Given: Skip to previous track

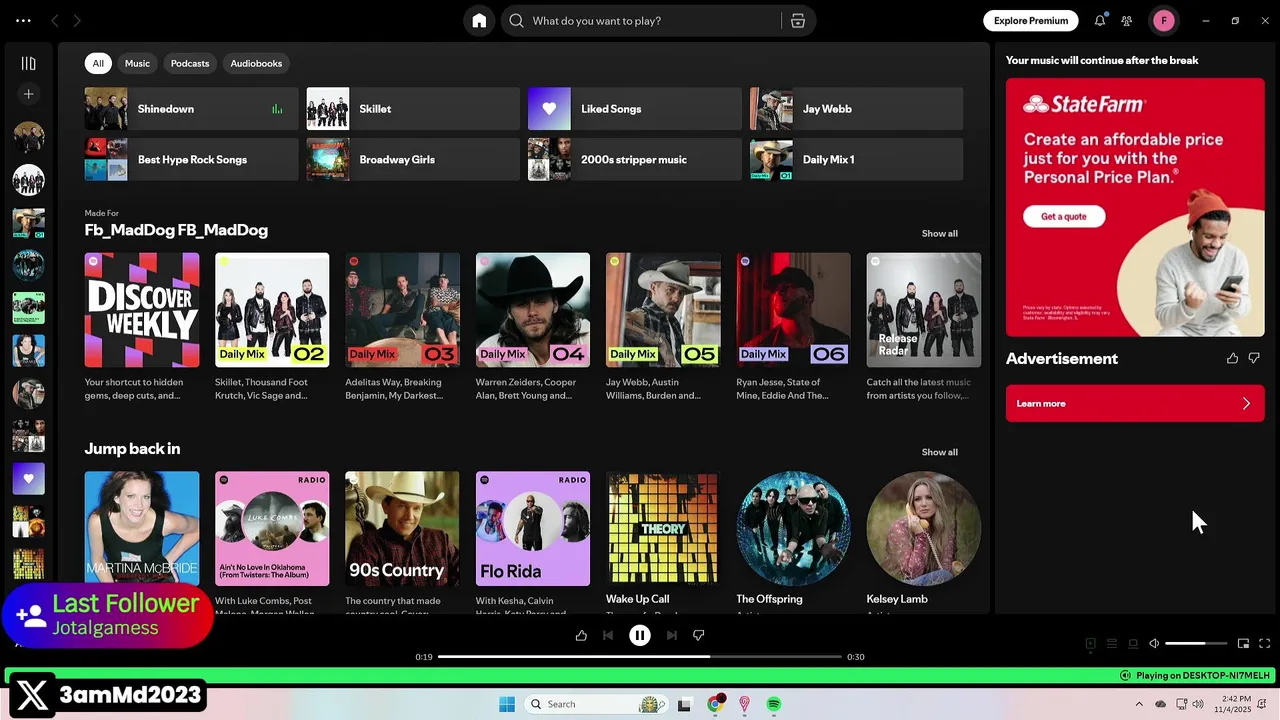Looking at the screenshot, I should (608, 635).
